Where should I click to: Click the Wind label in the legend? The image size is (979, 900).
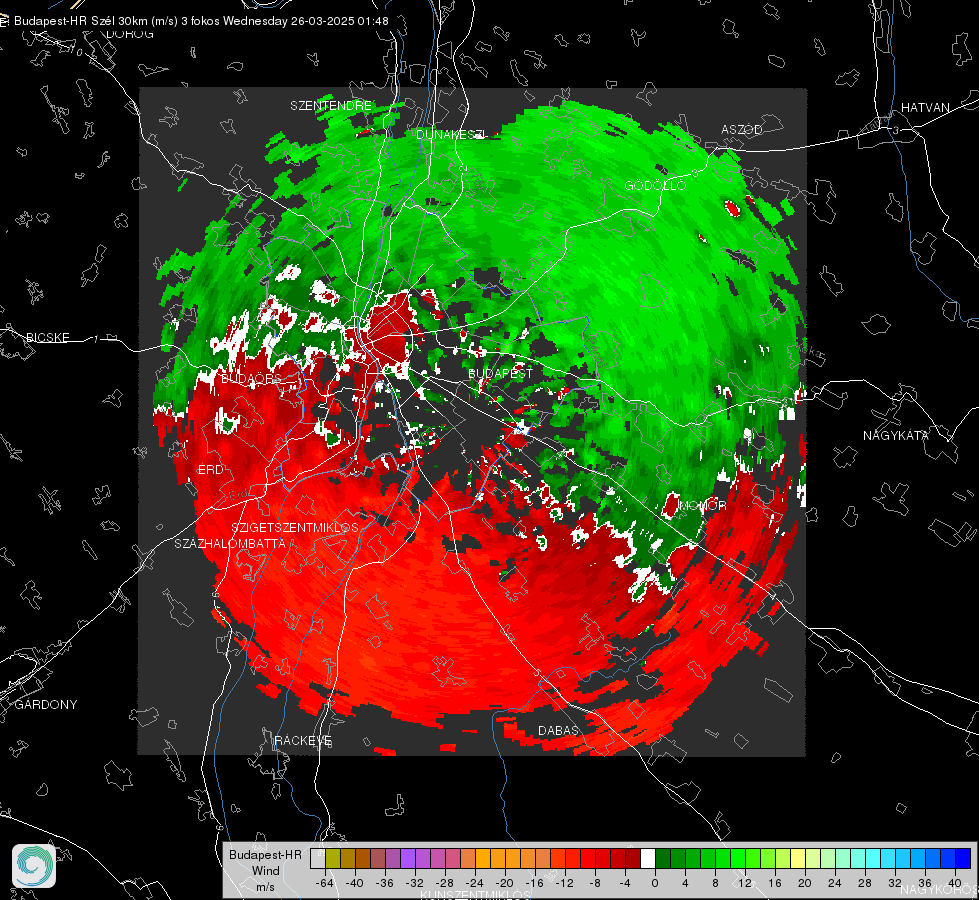pyautogui.click(x=265, y=871)
